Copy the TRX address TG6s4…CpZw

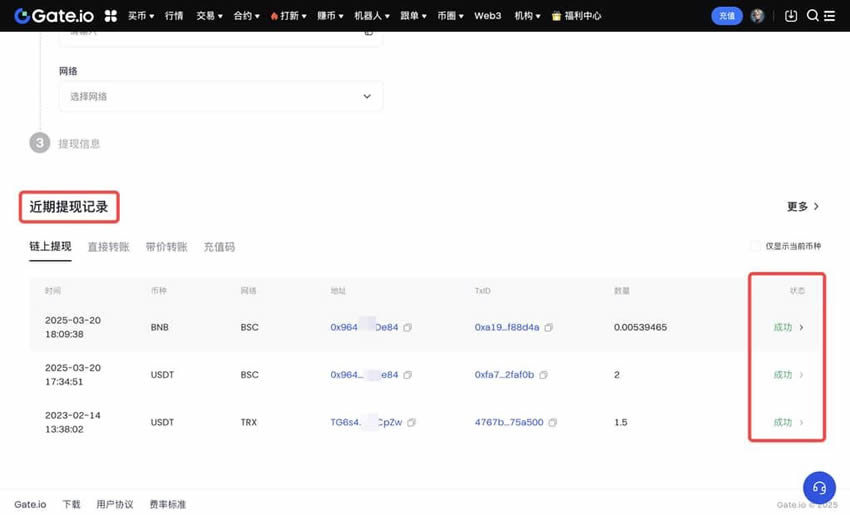pyautogui.click(x=411, y=423)
